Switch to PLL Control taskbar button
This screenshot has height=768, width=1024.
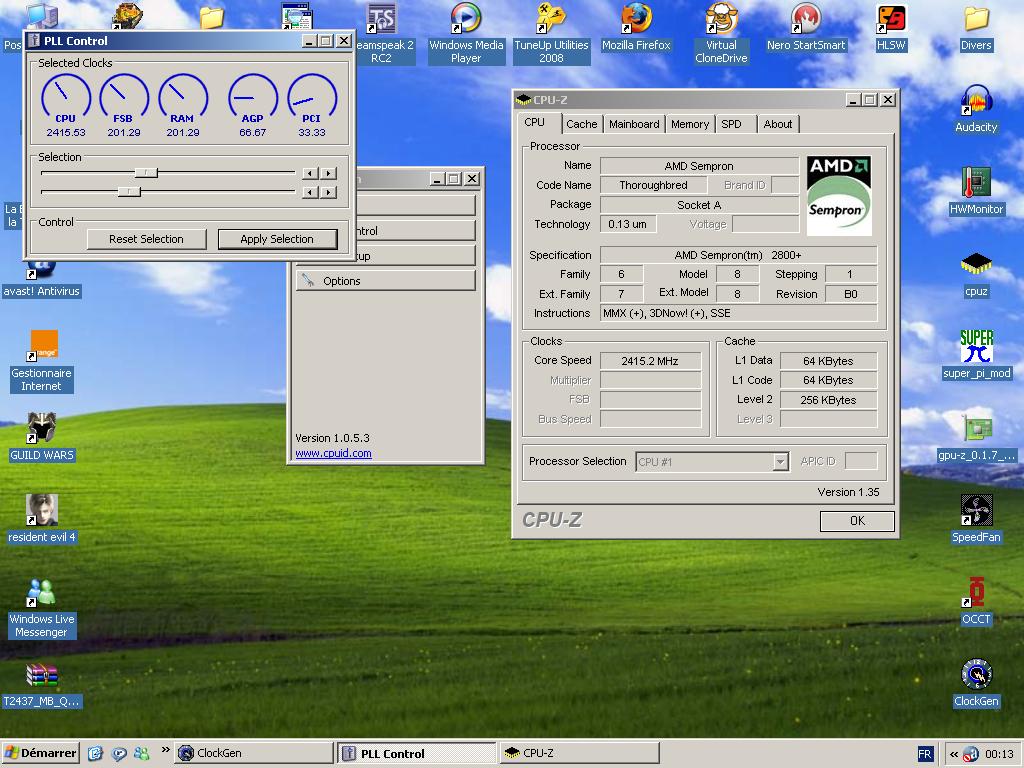tap(417, 753)
